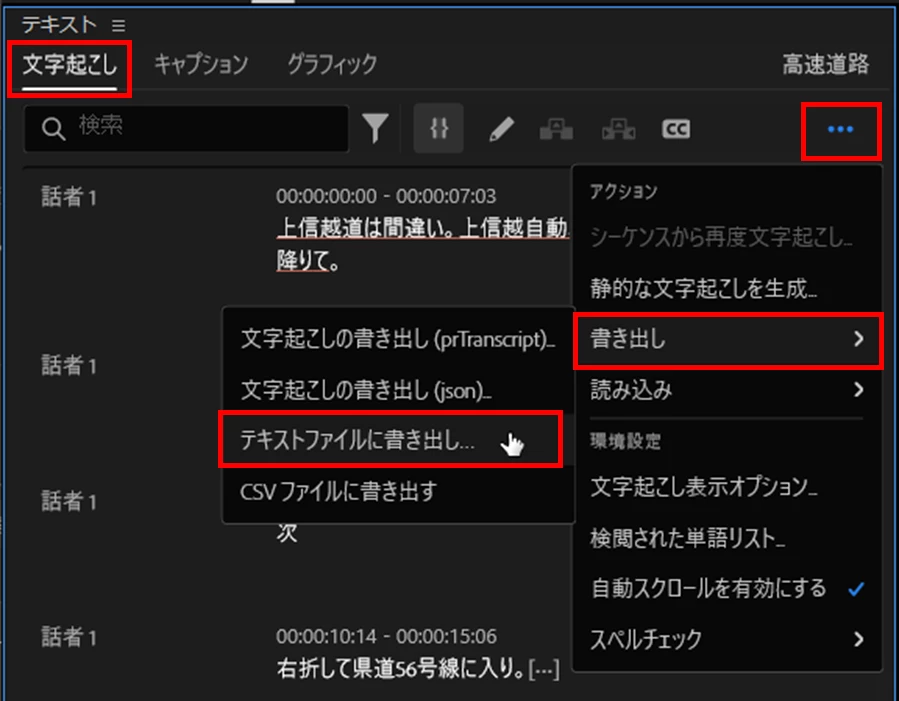Select 静的な文字起こしを生成 menu item
Viewport: 899px width, 701px height.
pos(727,288)
